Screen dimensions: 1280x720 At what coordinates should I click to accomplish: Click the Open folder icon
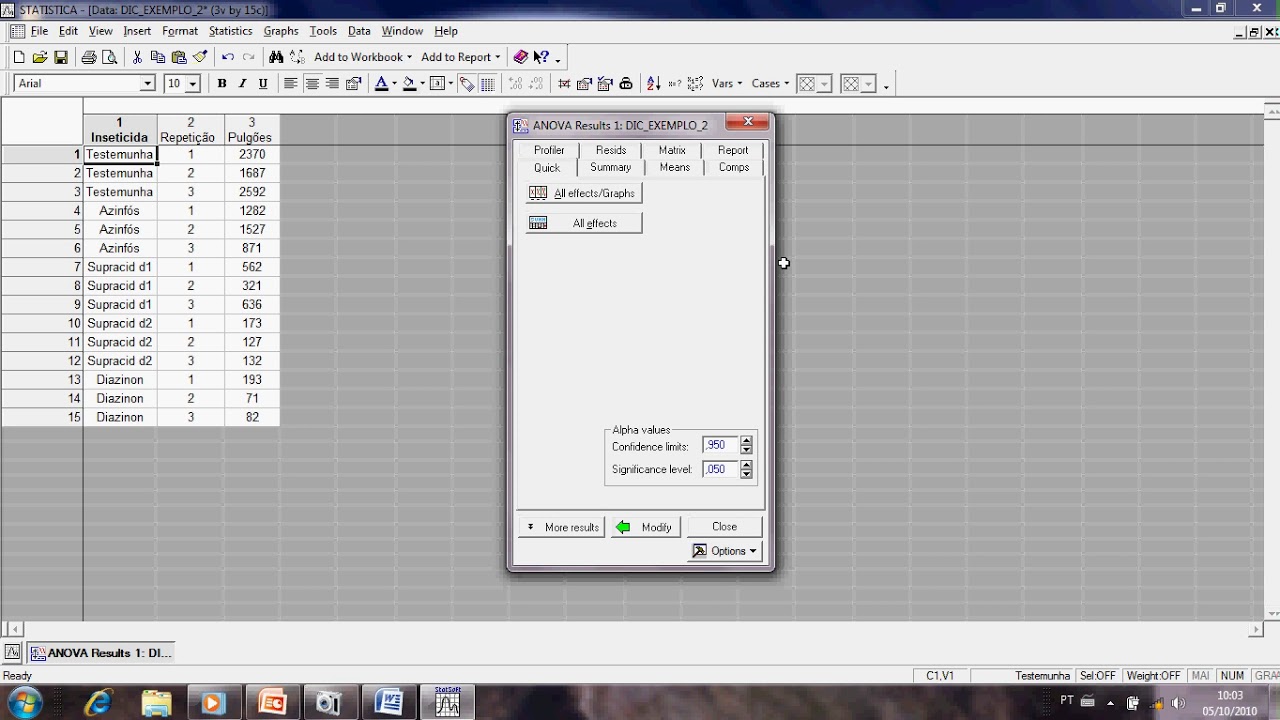click(40, 58)
